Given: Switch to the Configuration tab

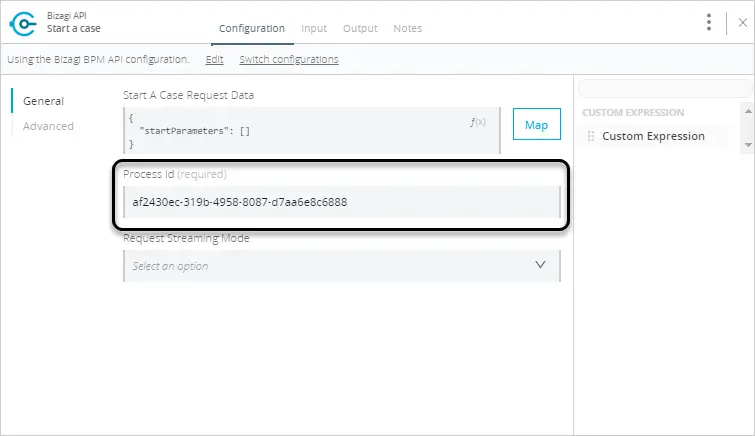Looking at the screenshot, I should point(252,28).
